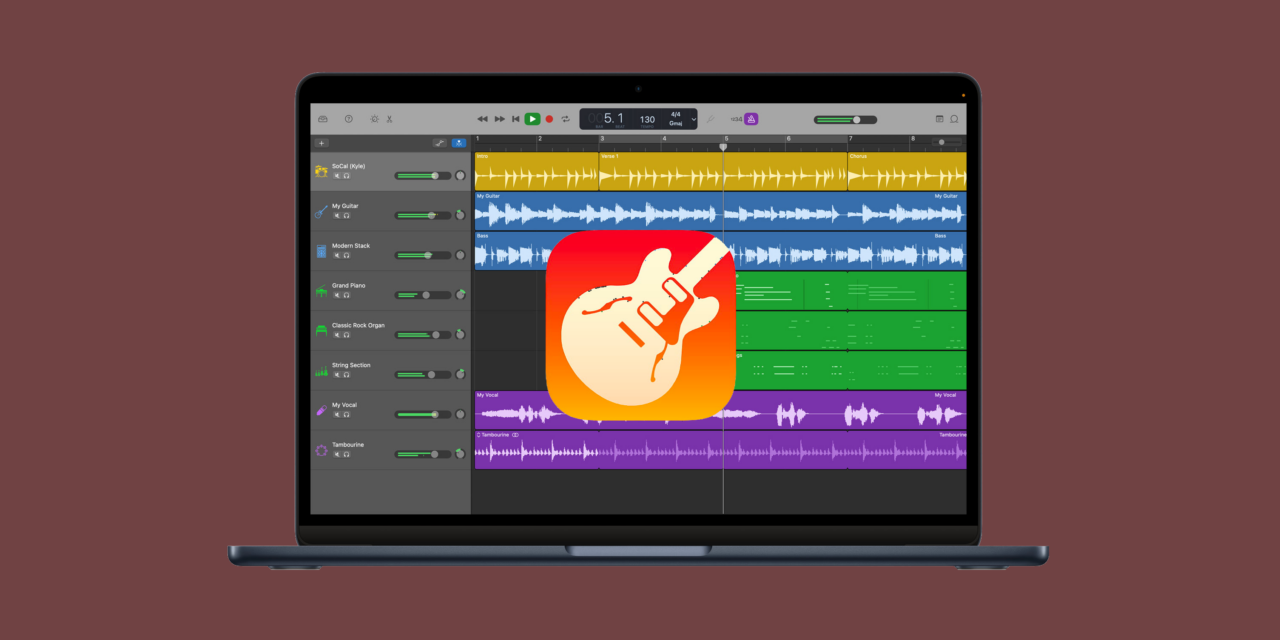
Task: Solo the String Section track
Action: [346, 374]
